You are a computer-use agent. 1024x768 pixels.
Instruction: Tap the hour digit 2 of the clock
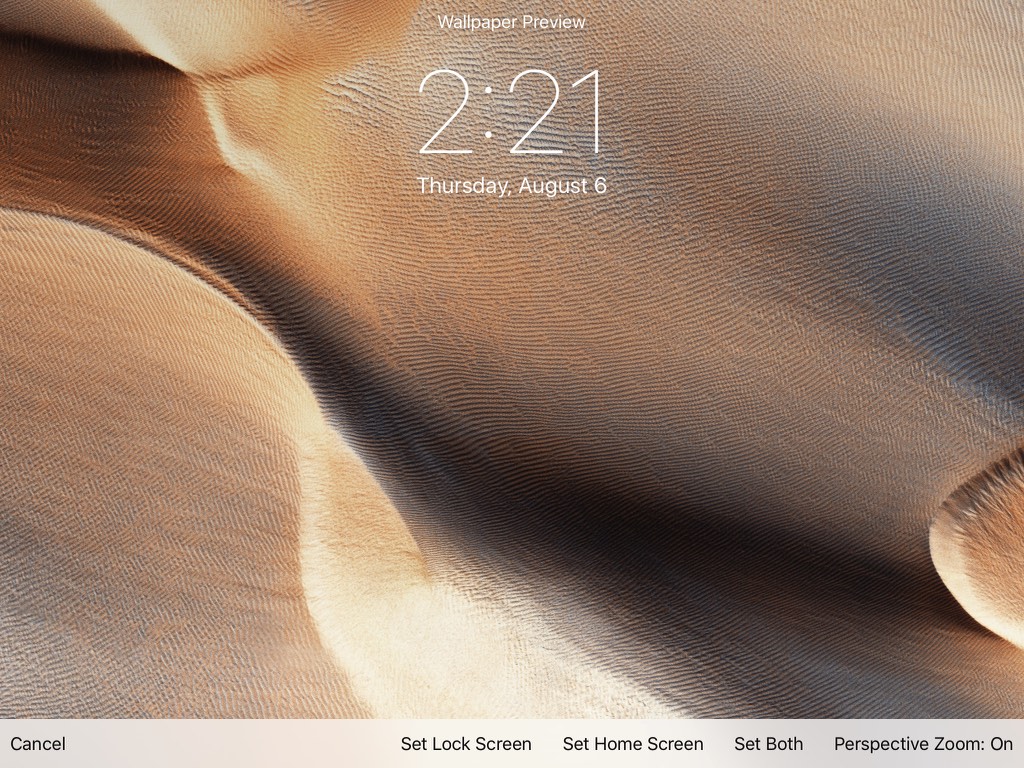445,113
